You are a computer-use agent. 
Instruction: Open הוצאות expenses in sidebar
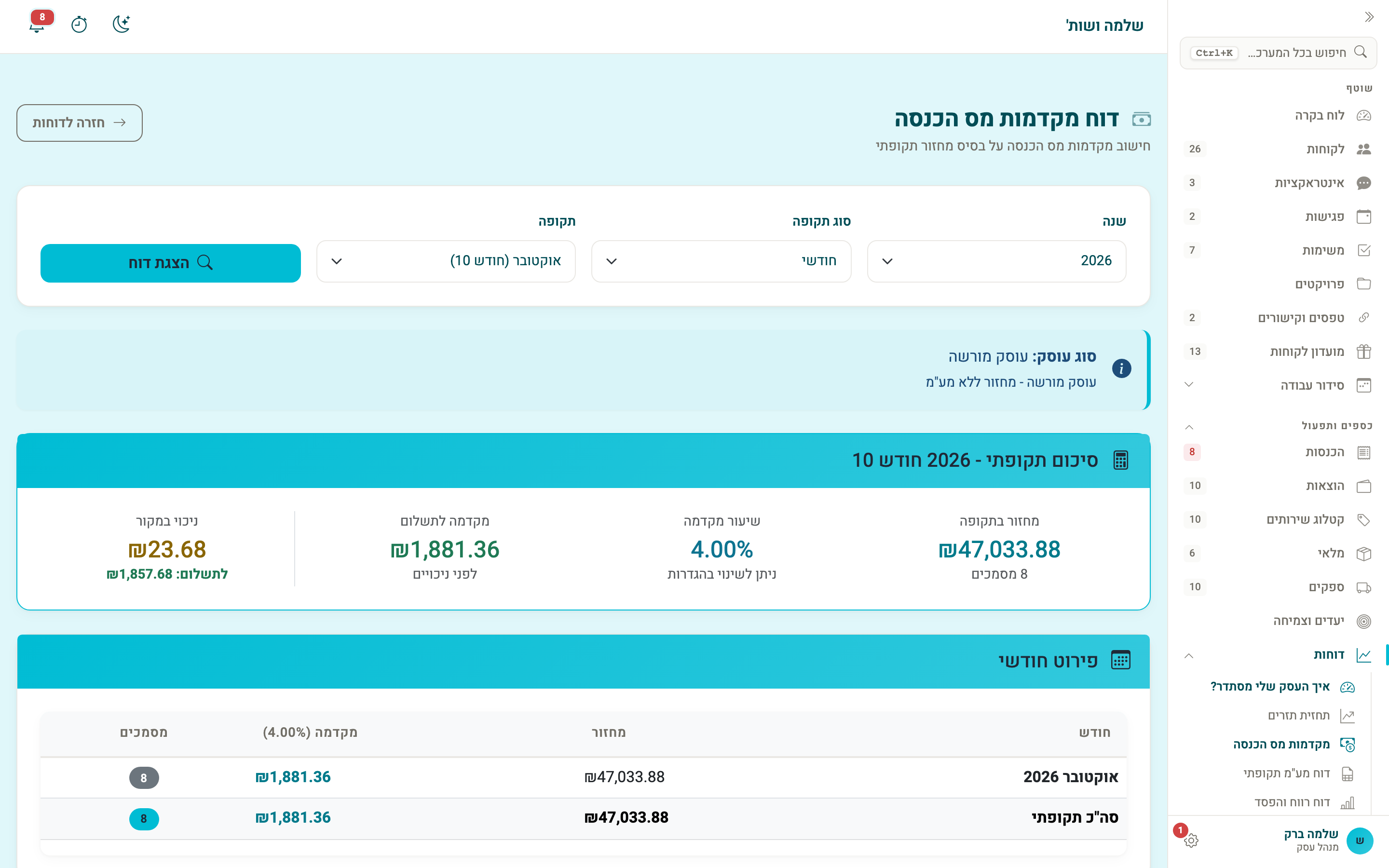(x=1278, y=486)
